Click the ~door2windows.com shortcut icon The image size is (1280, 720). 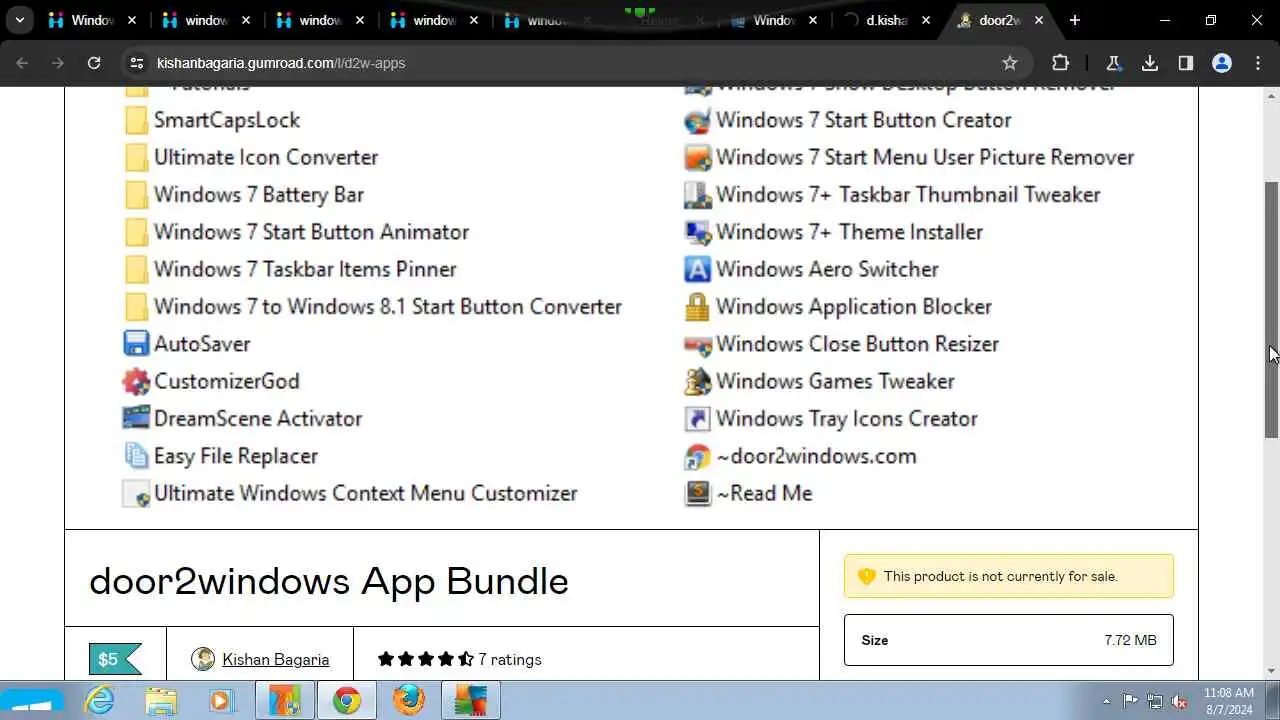(x=697, y=456)
